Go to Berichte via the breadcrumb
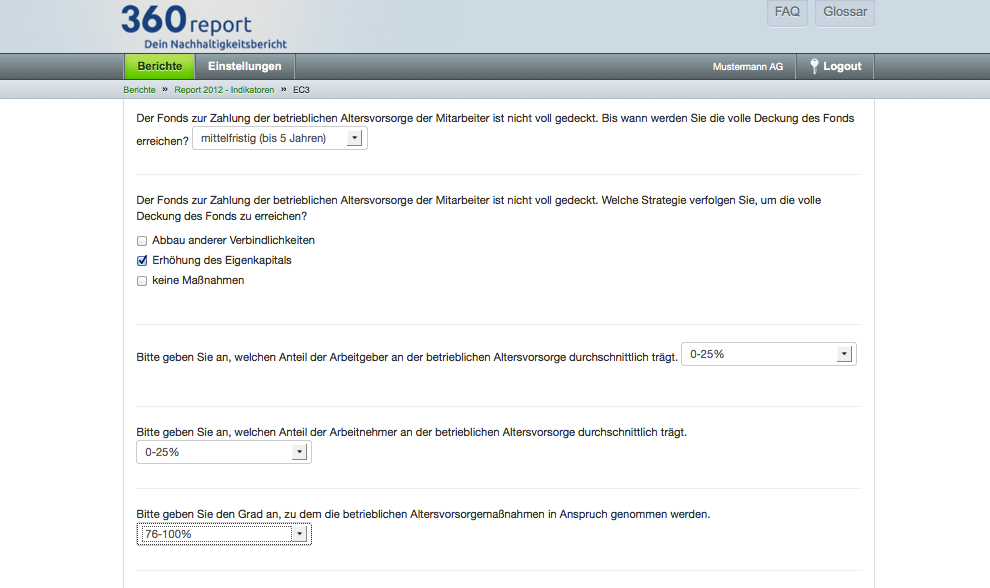The image size is (990, 588). click(139, 89)
